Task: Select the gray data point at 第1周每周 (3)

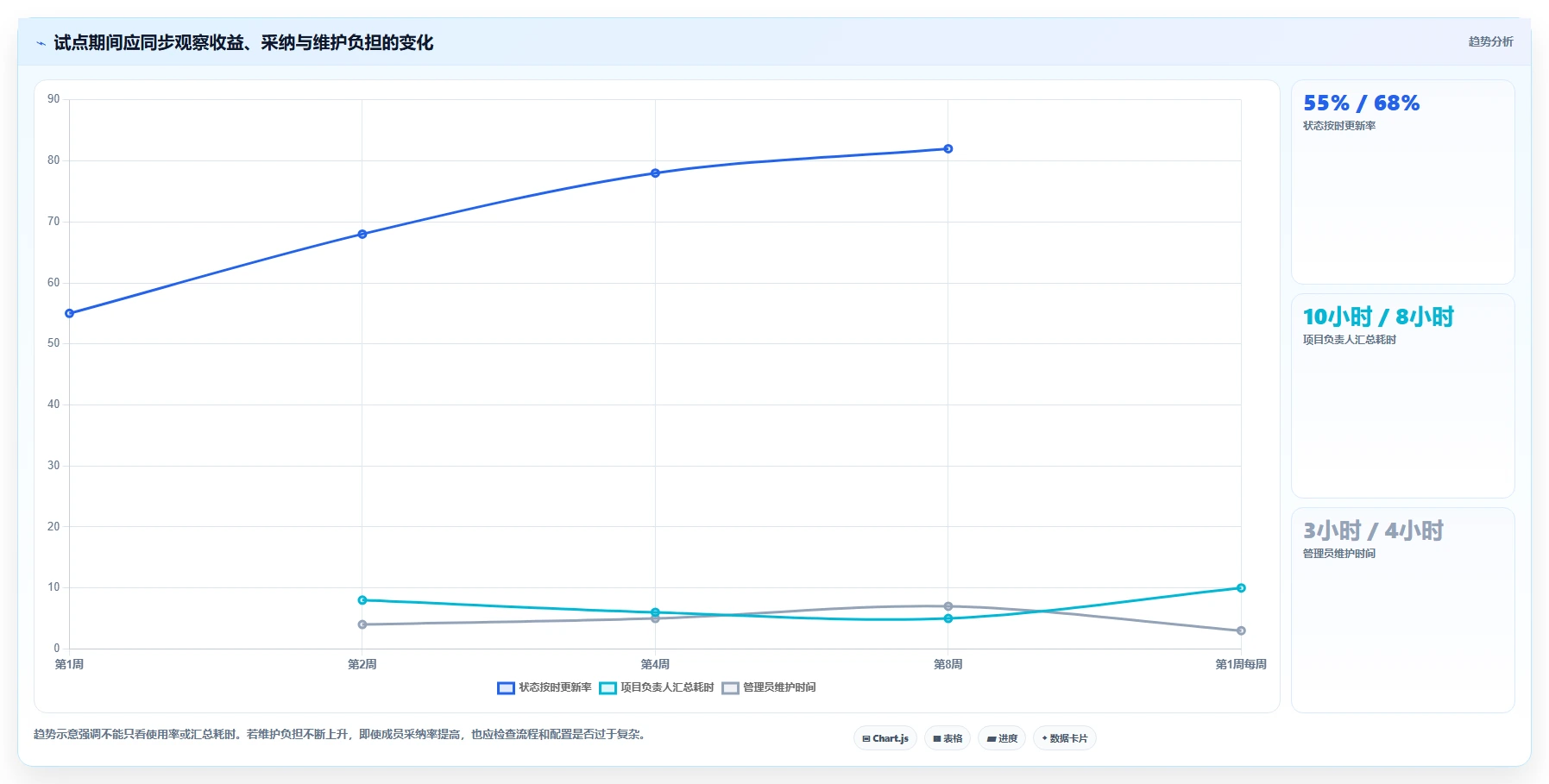Action: point(1241,630)
